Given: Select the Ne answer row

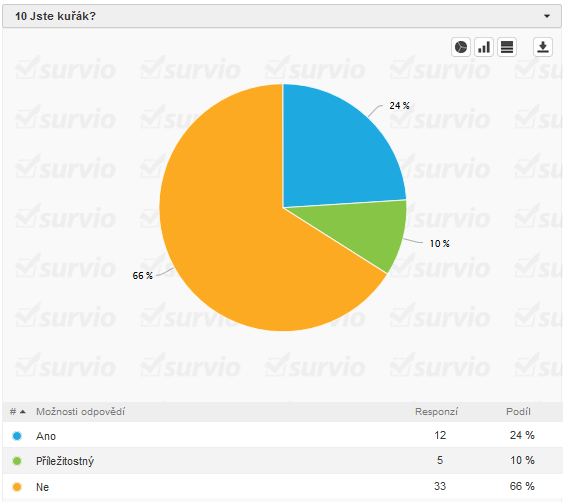Looking at the screenshot, I should (x=282, y=487).
